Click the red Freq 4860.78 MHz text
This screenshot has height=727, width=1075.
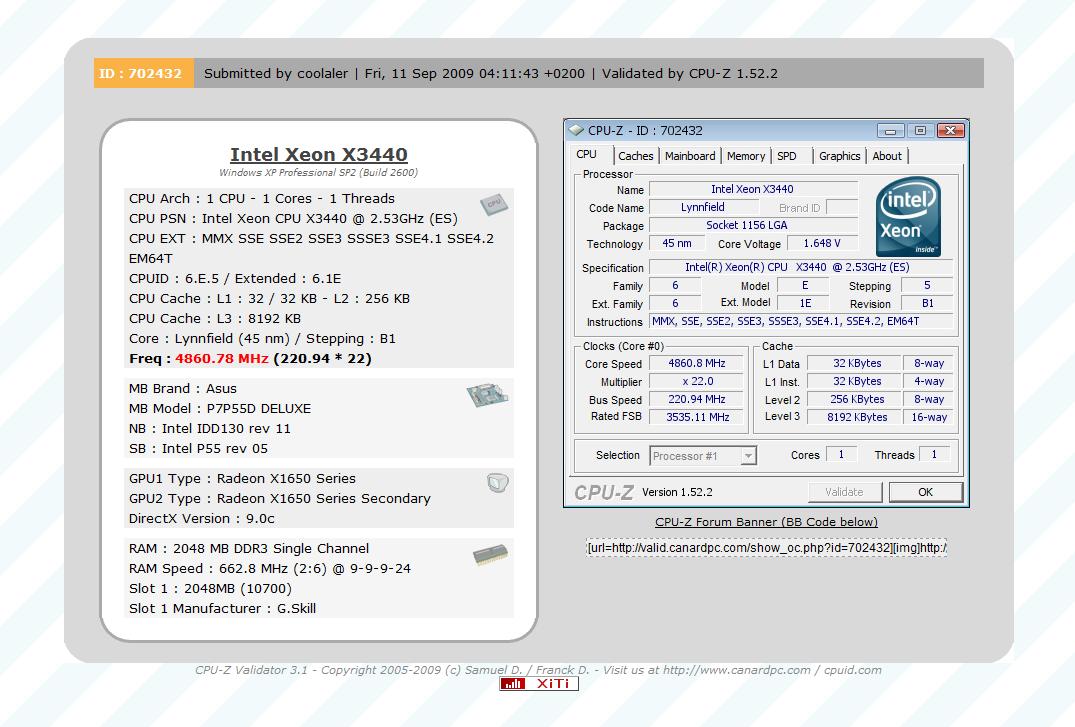tap(221, 359)
